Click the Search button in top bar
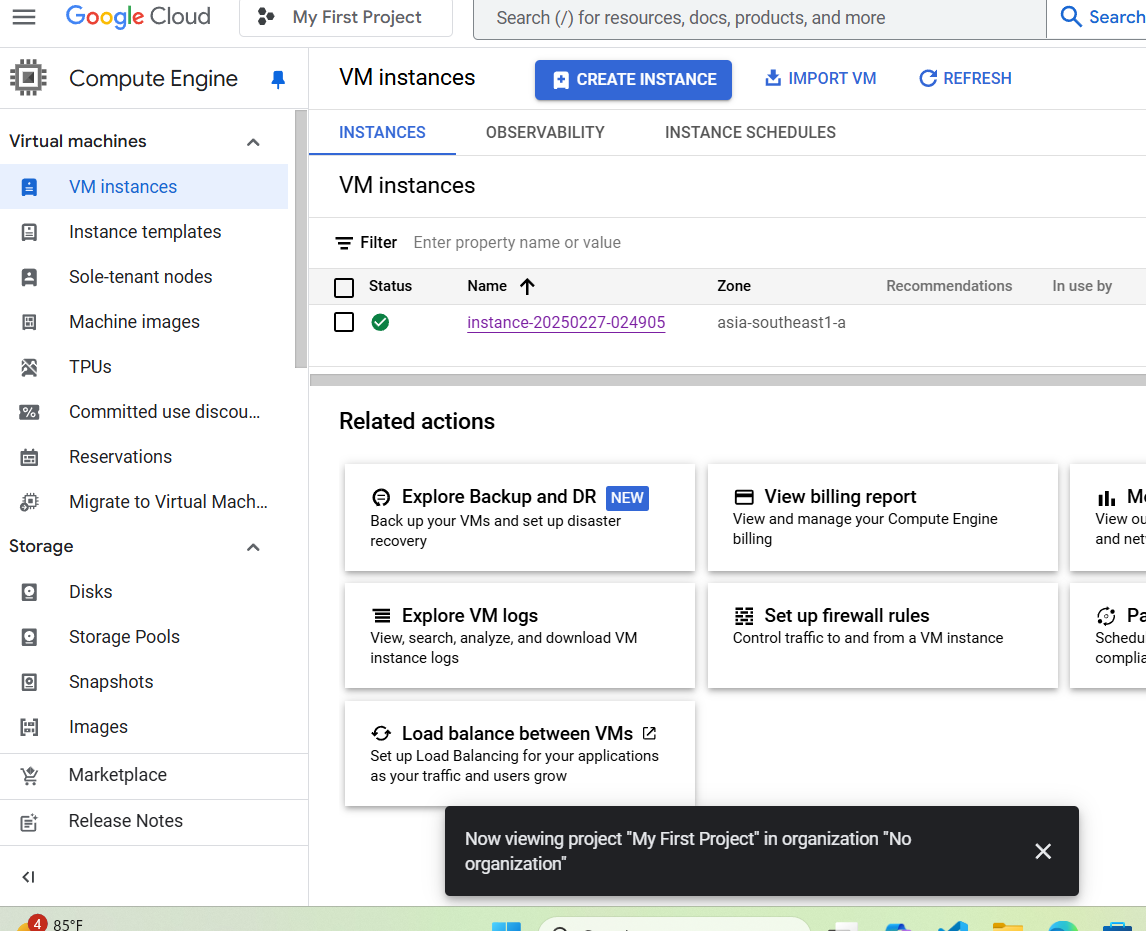The width and height of the screenshot is (1146, 931). point(1101,18)
